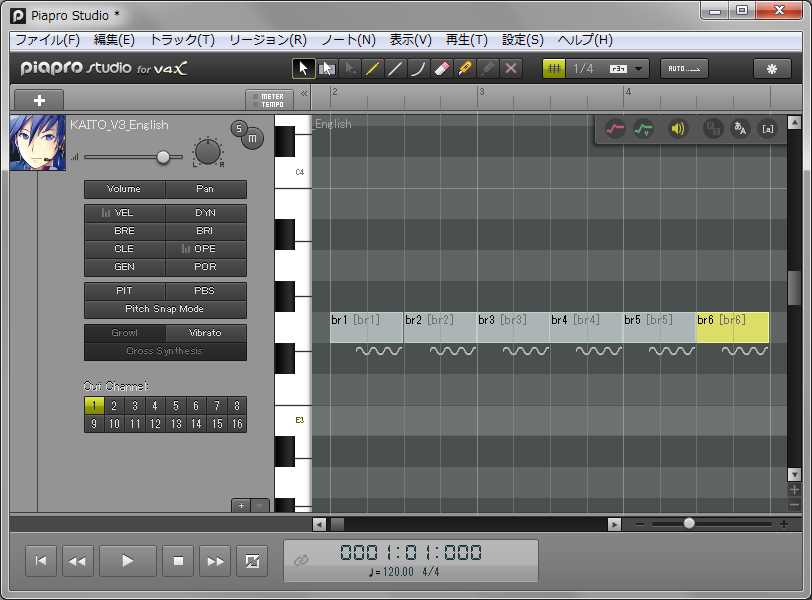Toggle the METER TEMPO display
The height and width of the screenshot is (600, 812).
pos(269,100)
